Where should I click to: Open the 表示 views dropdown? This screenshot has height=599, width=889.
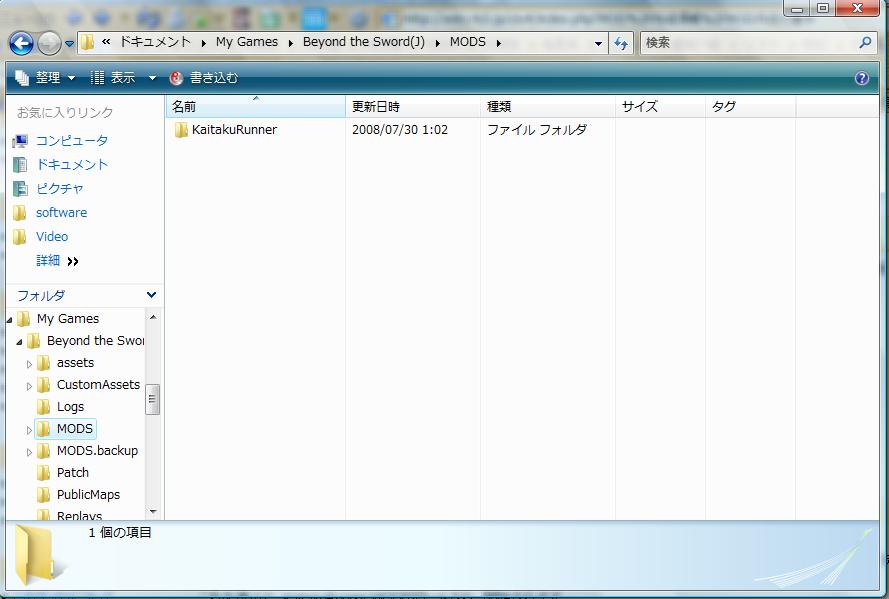[123, 78]
